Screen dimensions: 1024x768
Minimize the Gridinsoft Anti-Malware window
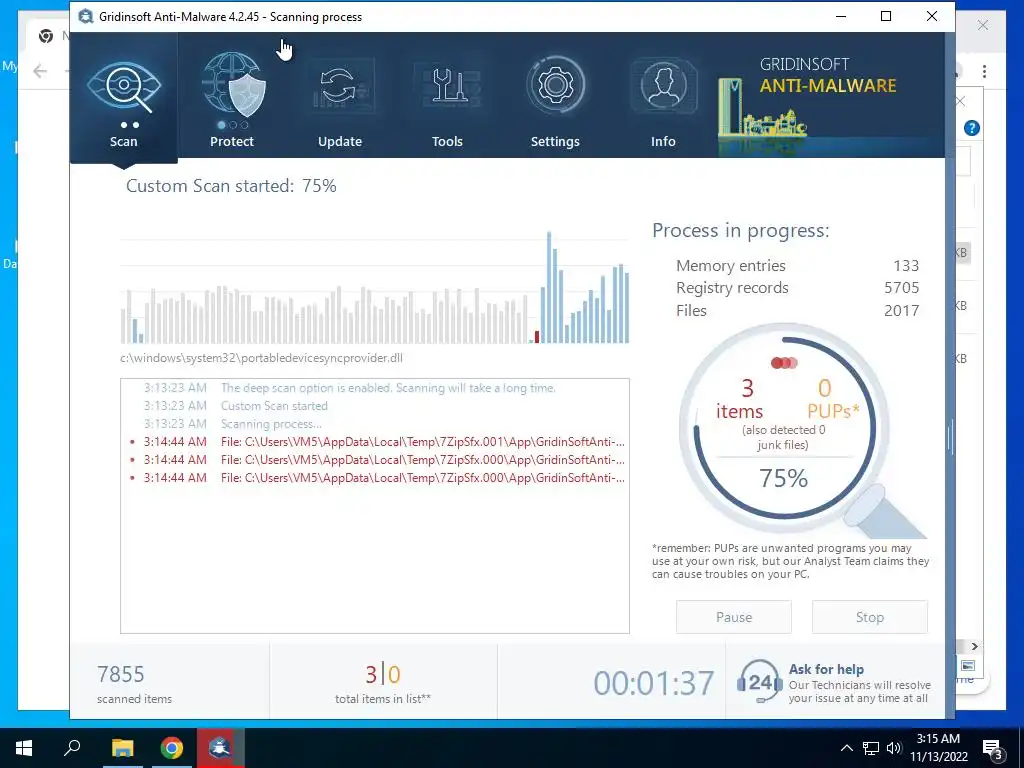[841, 16]
